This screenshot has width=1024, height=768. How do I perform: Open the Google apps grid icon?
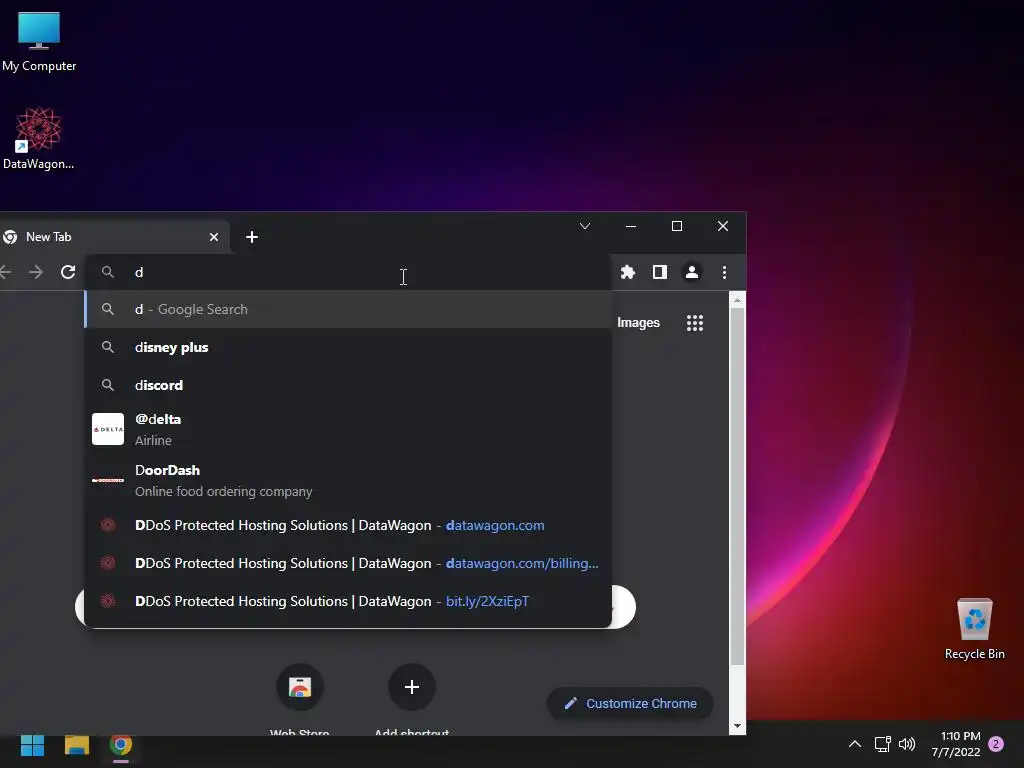[695, 323]
